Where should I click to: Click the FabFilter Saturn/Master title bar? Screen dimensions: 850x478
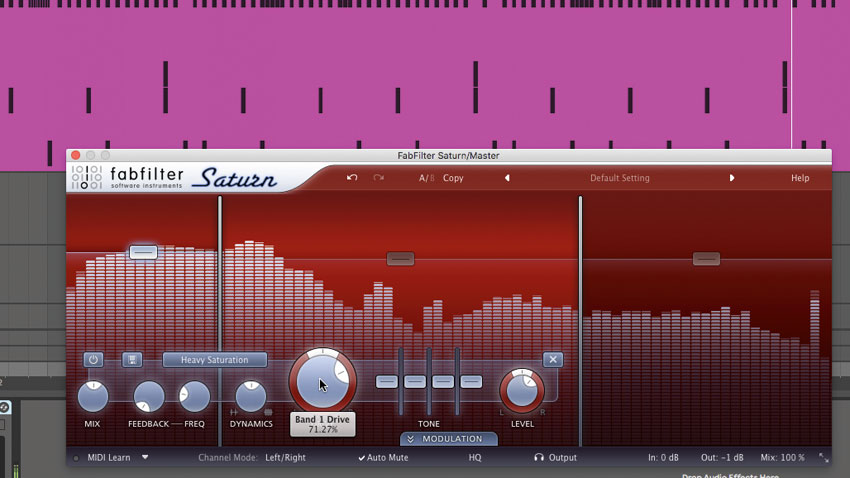point(448,156)
